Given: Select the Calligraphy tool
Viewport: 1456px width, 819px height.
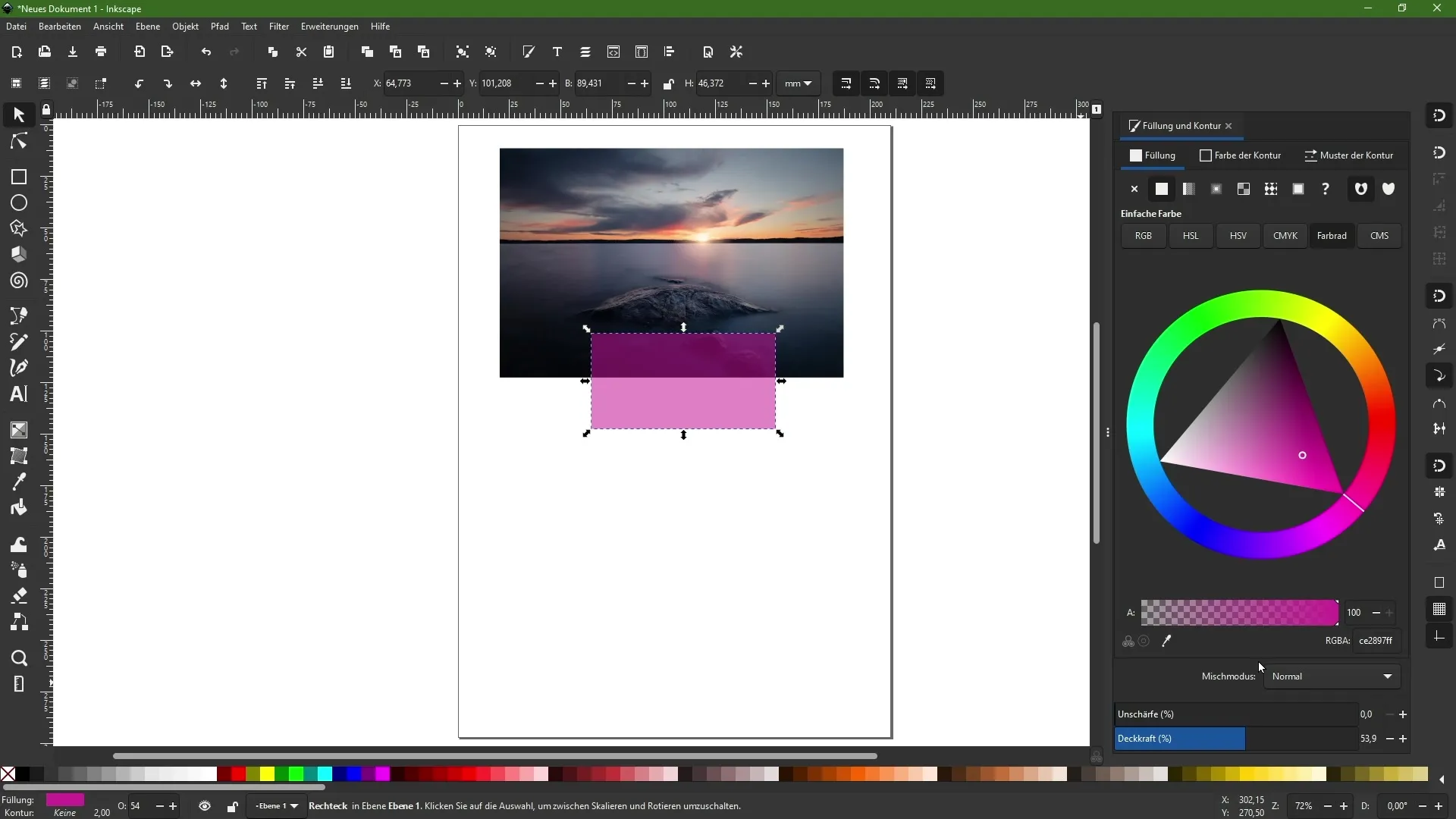Looking at the screenshot, I should [19, 367].
